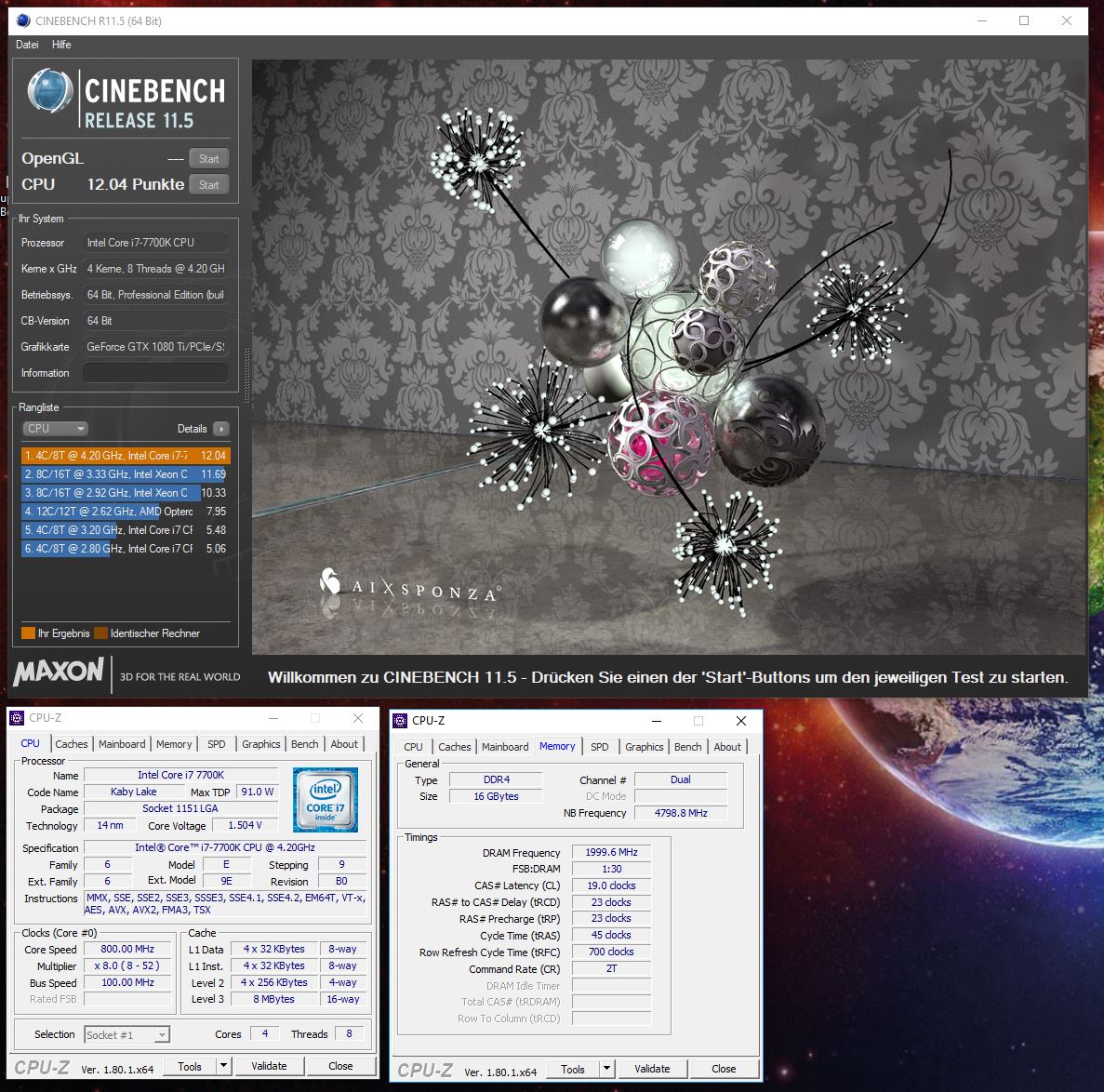Click the Cinebench title bar app icon
This screenshot has width=1104, height=1092.
tap(23, 20)
